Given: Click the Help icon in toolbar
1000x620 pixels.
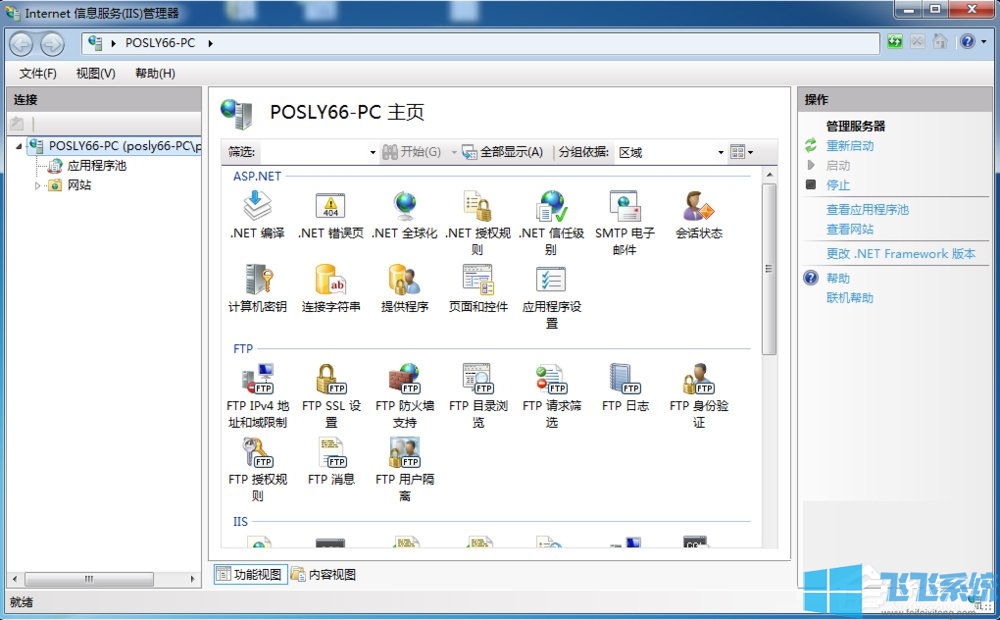Looking at the screenshot, I should coord(966,42).
